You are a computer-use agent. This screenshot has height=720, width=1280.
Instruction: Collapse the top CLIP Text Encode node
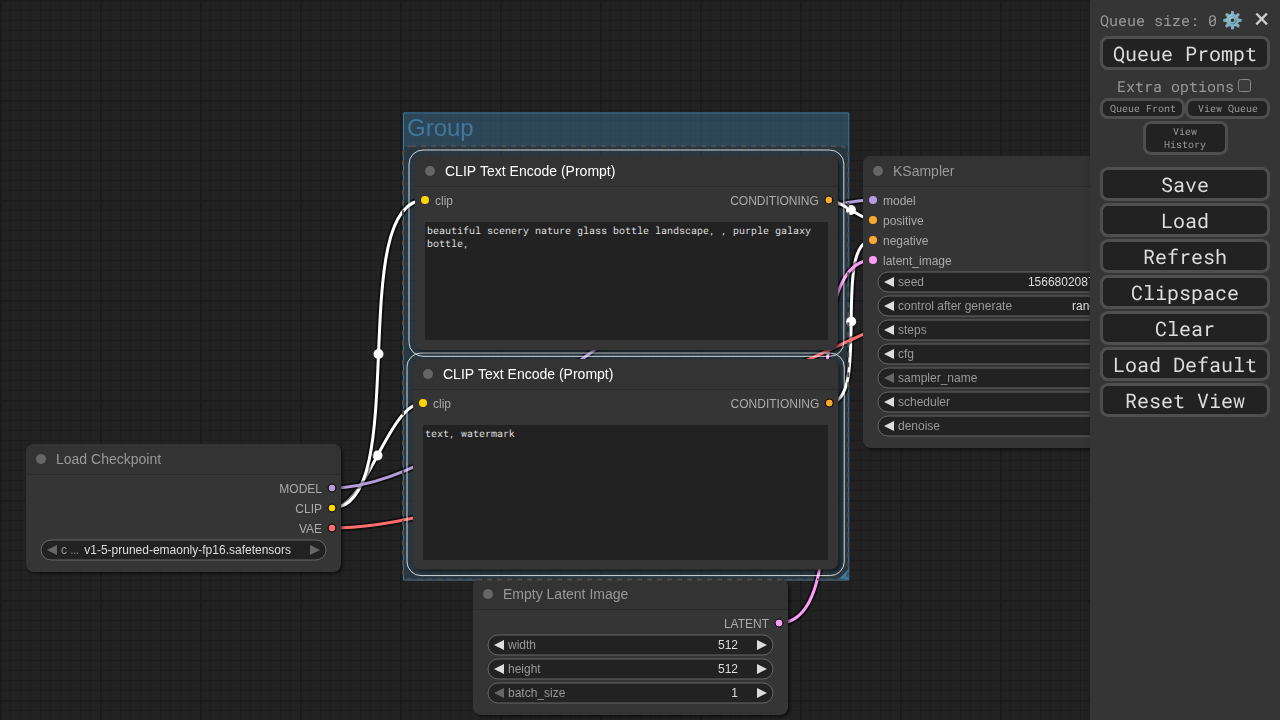pyautogui.click(x=430, y=171)
